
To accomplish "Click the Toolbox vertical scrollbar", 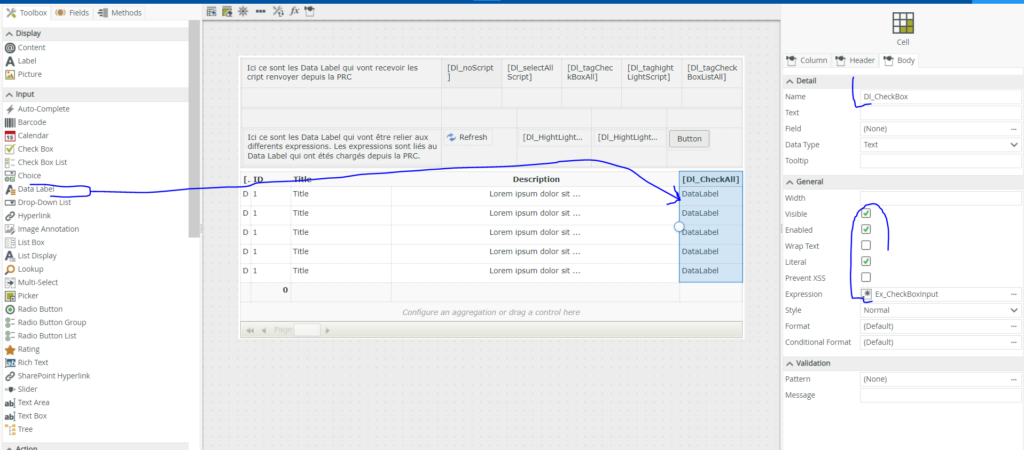I will click(x=194, y=127).
